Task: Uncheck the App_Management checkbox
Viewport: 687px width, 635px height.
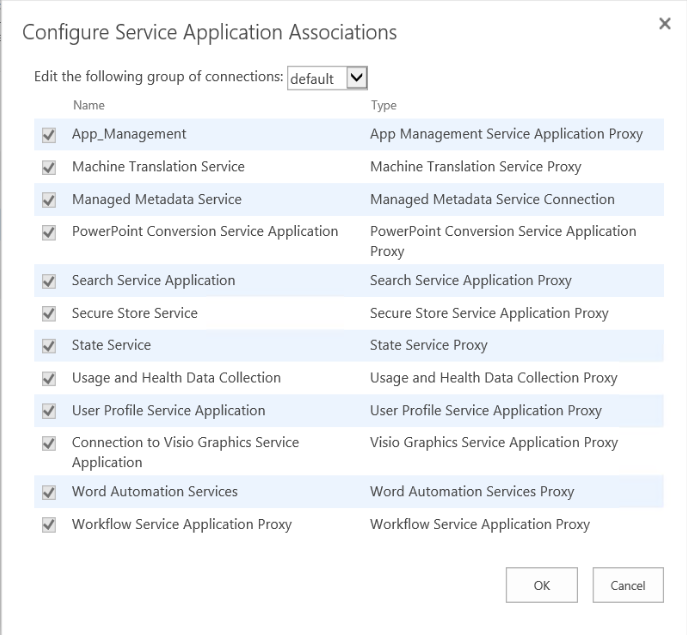Action: click(49, 135)
